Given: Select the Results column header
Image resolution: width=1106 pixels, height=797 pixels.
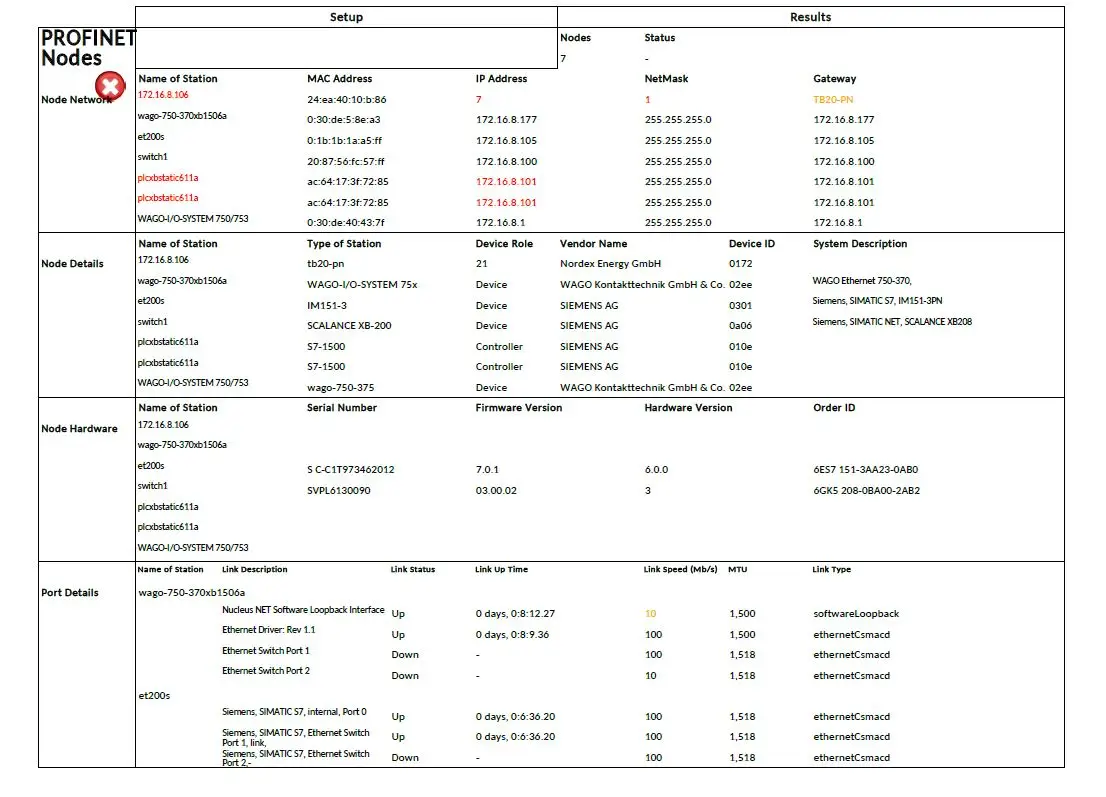Looking at the screenshot, I should click(810, 17).
